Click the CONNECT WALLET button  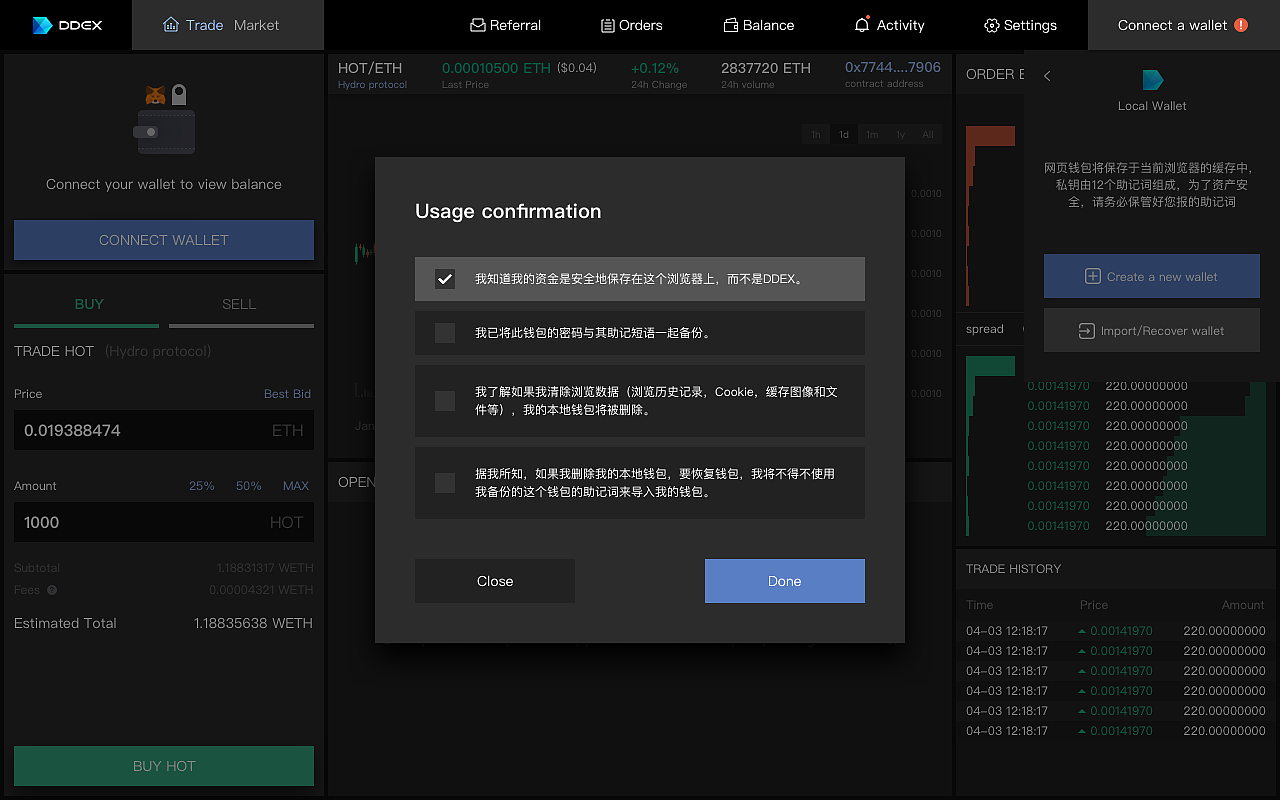[163, 240]
